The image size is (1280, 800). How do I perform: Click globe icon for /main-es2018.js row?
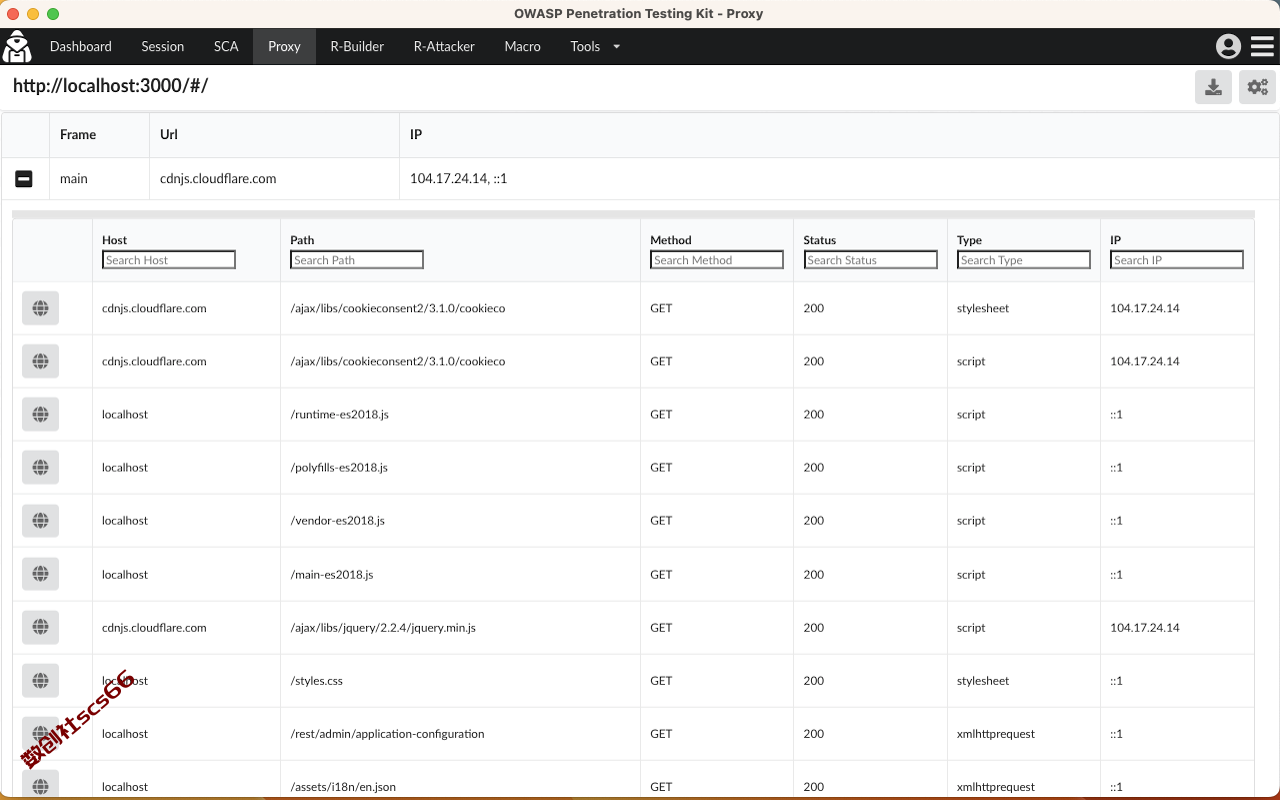tap(40, 574)
